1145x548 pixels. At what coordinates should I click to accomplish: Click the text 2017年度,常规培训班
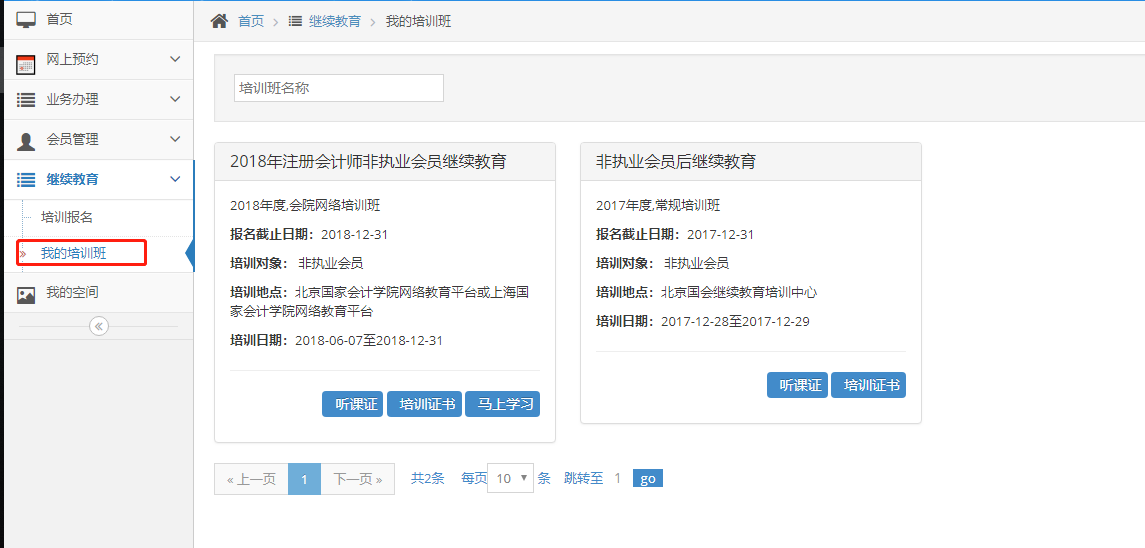point(658,205)
